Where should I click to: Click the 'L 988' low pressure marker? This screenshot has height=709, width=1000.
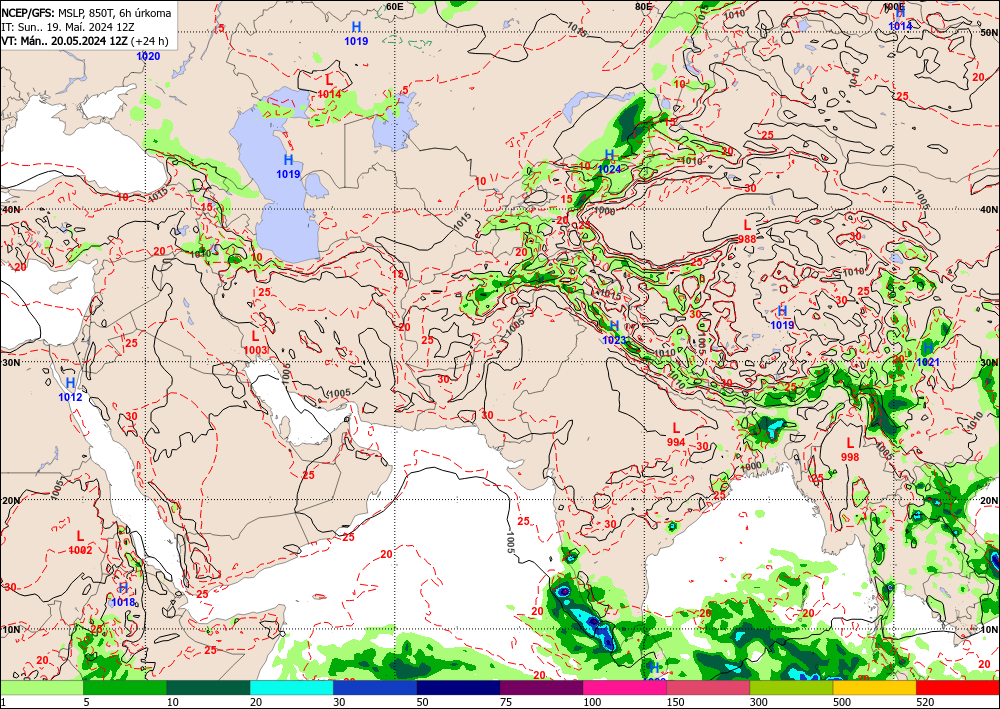tap(747, 231)
